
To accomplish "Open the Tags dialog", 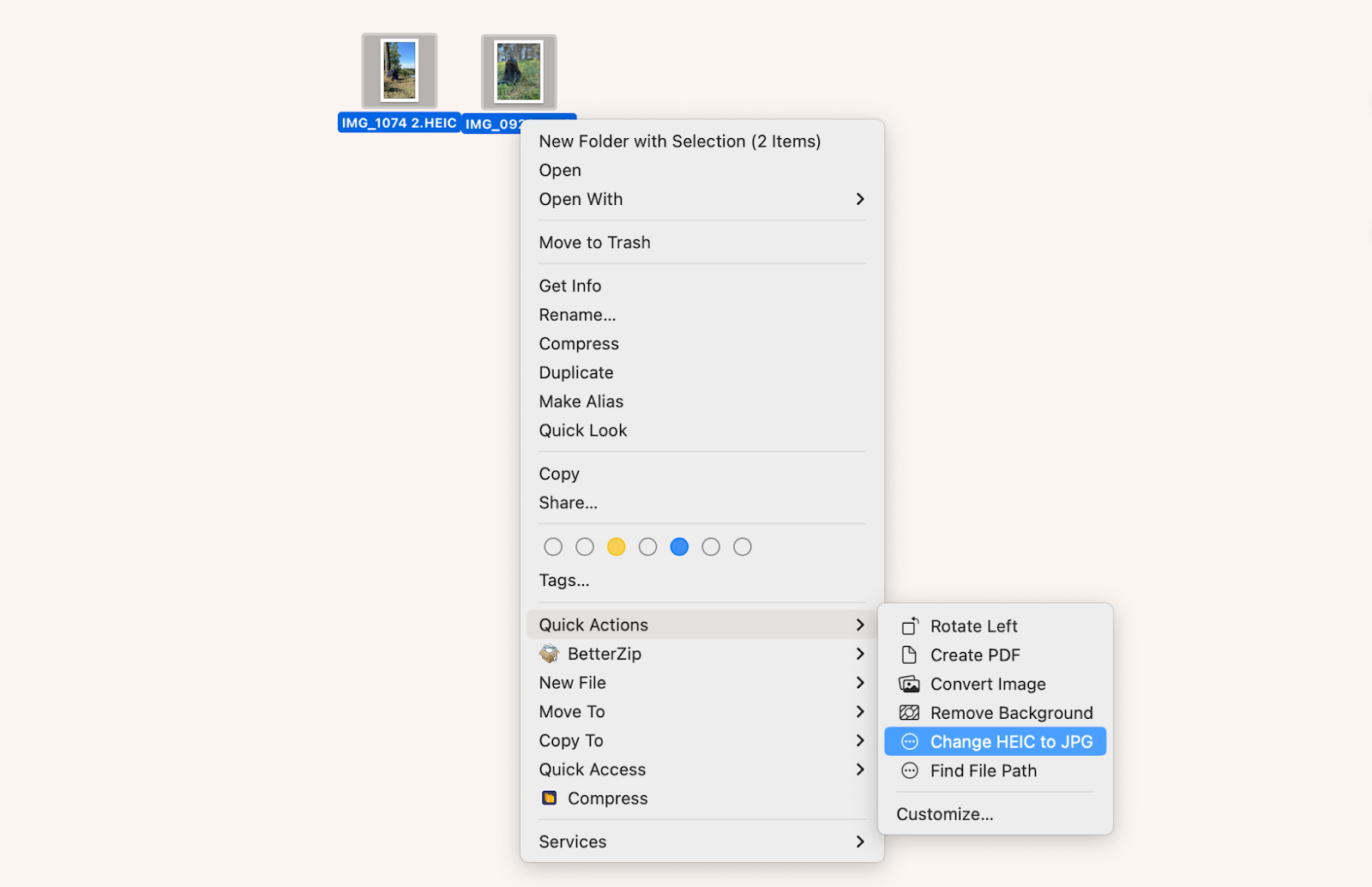I will [x=563, y=580].
